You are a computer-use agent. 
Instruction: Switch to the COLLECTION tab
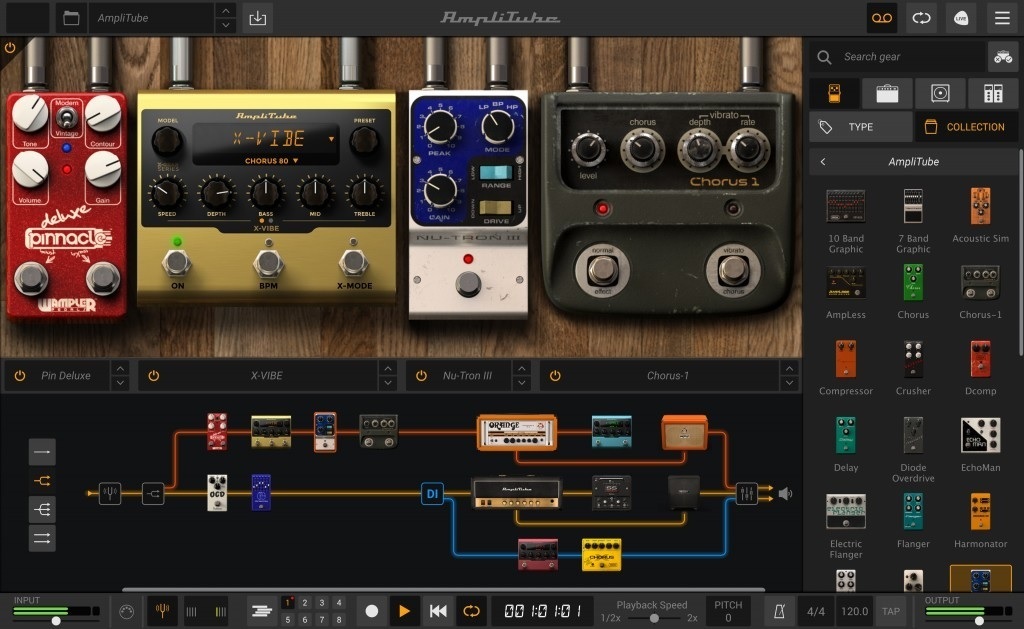coord(964,127)
